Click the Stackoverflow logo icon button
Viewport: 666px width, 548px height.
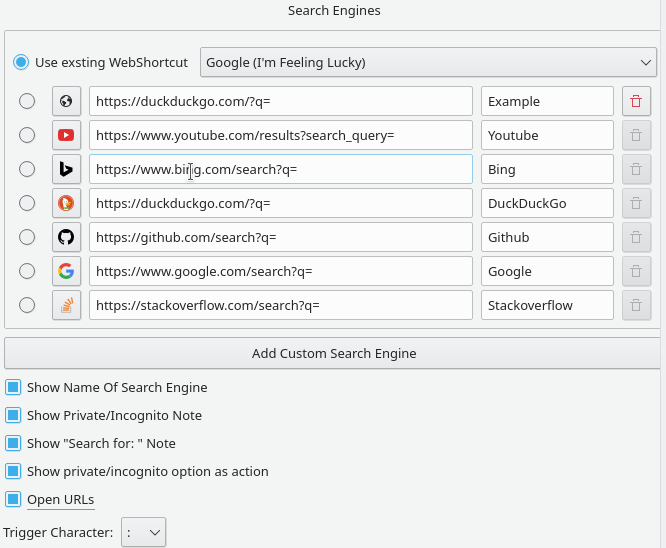click(x=66, y=305)
